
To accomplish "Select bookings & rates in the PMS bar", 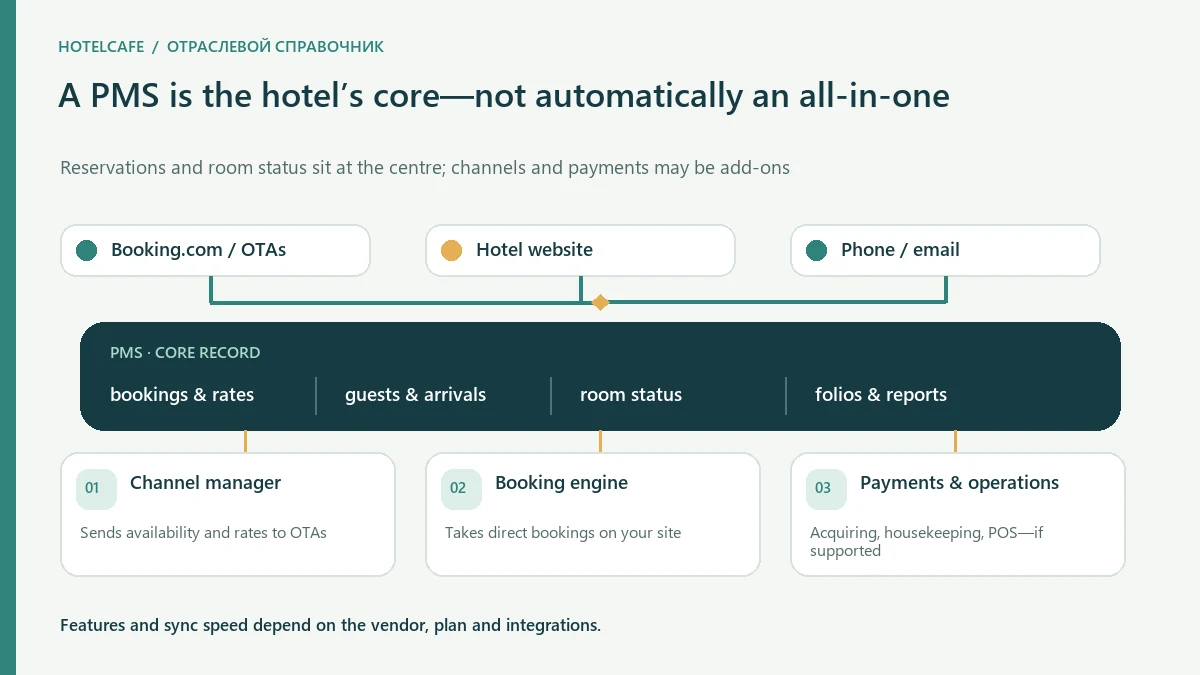I will [x=182, y=395].
